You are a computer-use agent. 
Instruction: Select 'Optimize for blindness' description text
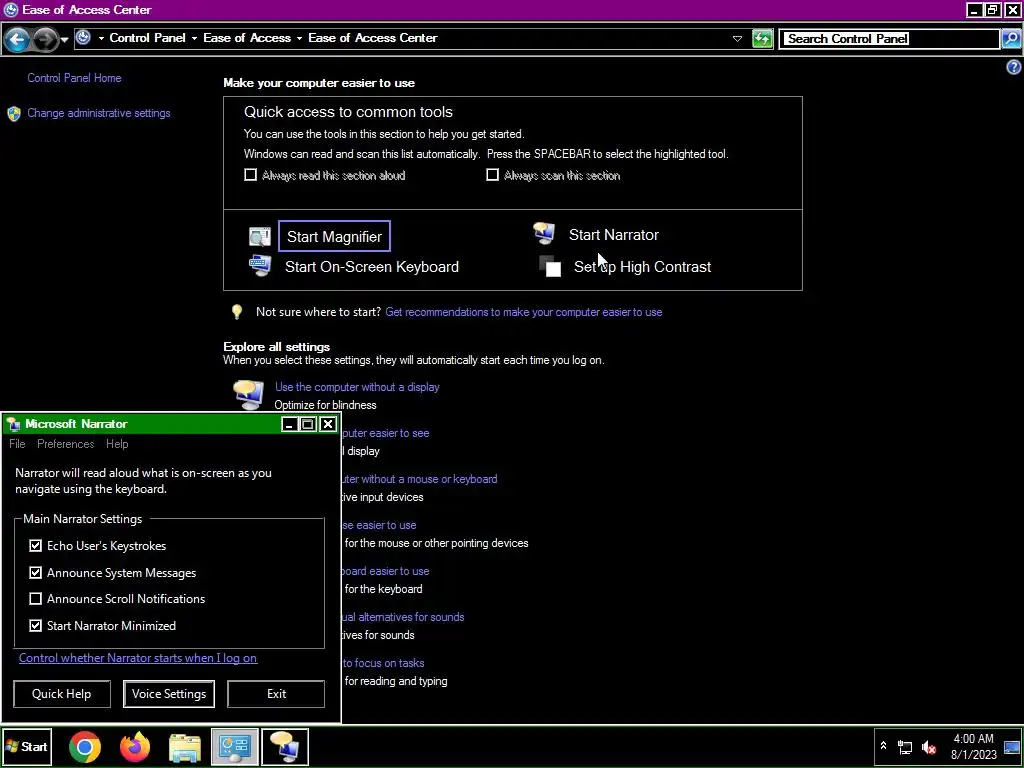325,405
